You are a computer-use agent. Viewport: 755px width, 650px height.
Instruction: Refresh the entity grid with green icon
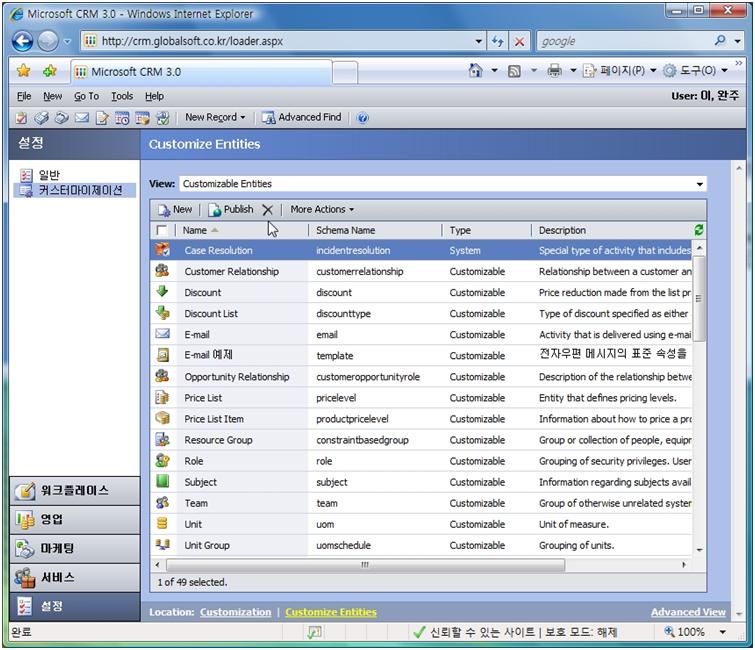click(x=699, y=230)
